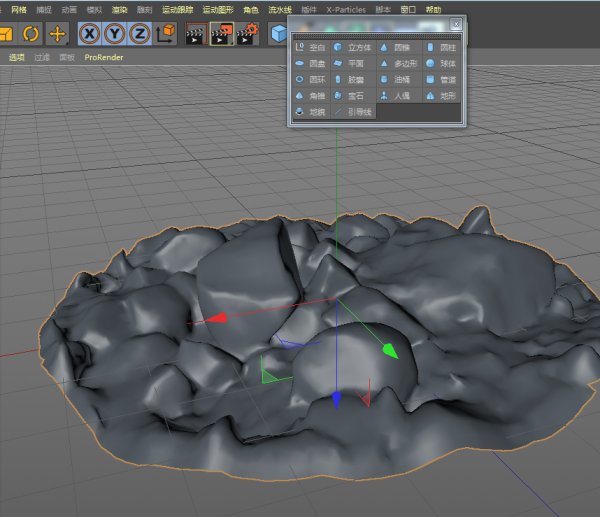Open the 窗口 menu

pyautogui.click(x=408, y=10)
